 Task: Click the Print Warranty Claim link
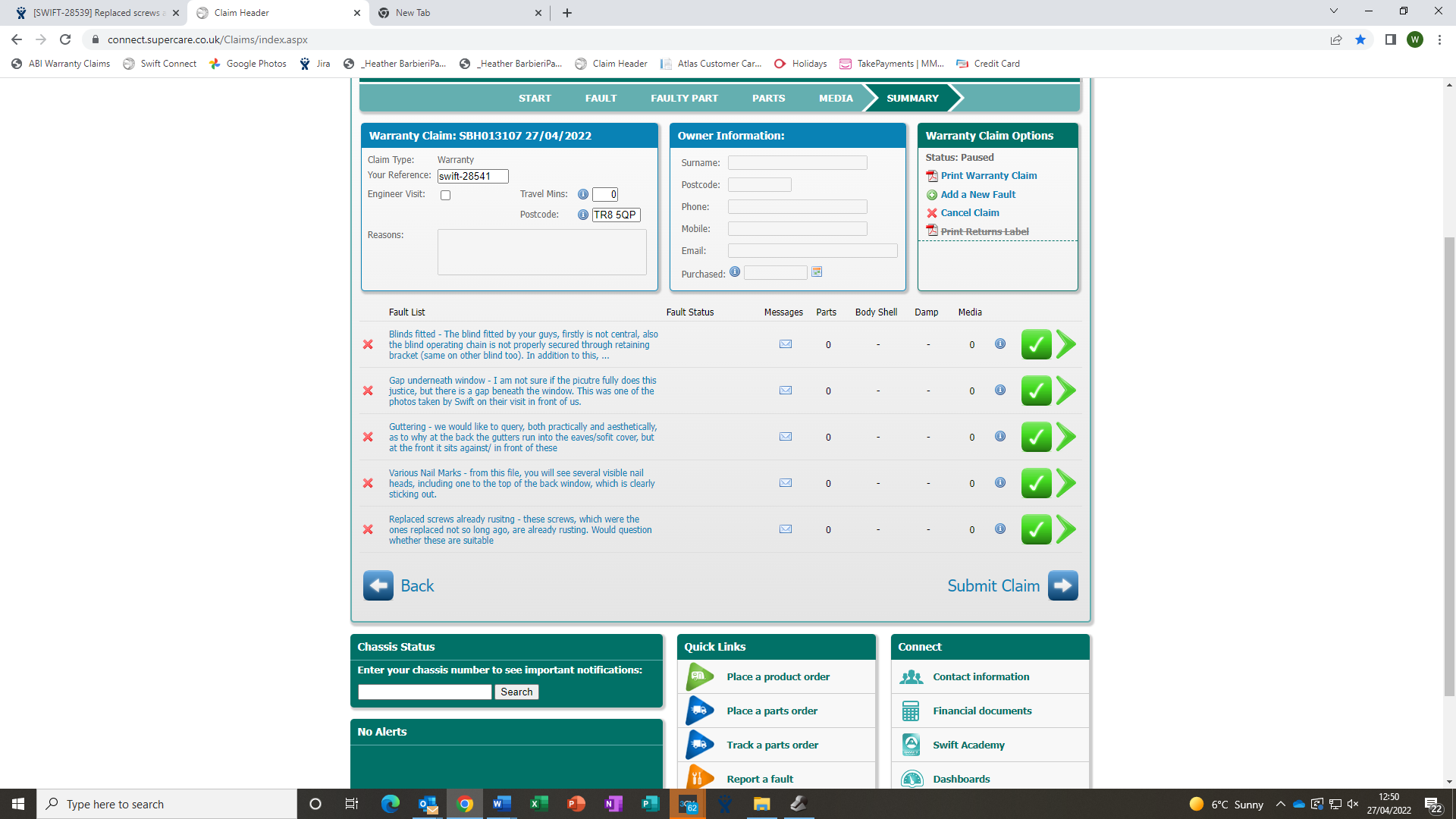(988, 175)
